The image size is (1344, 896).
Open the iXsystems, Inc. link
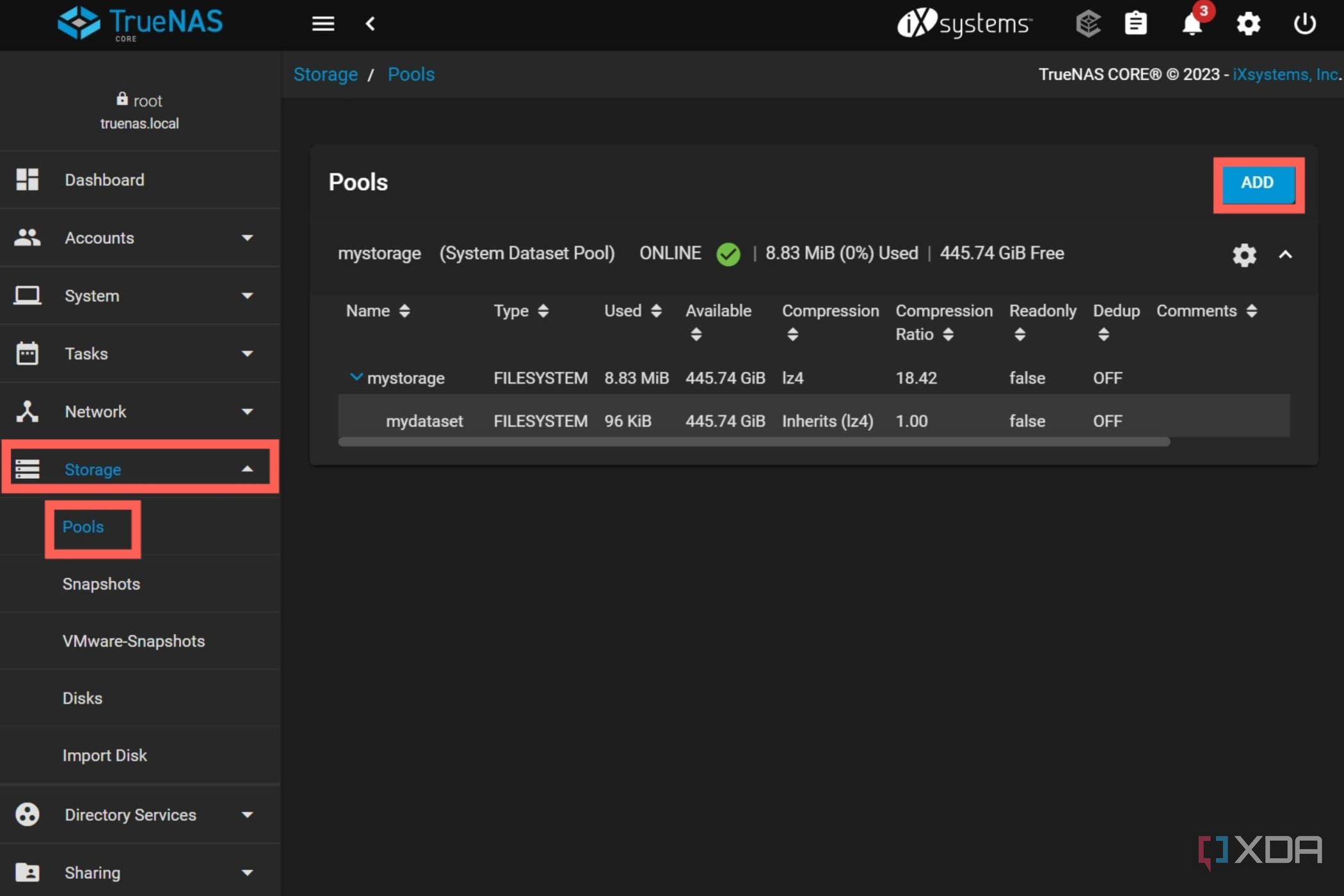1285,74
